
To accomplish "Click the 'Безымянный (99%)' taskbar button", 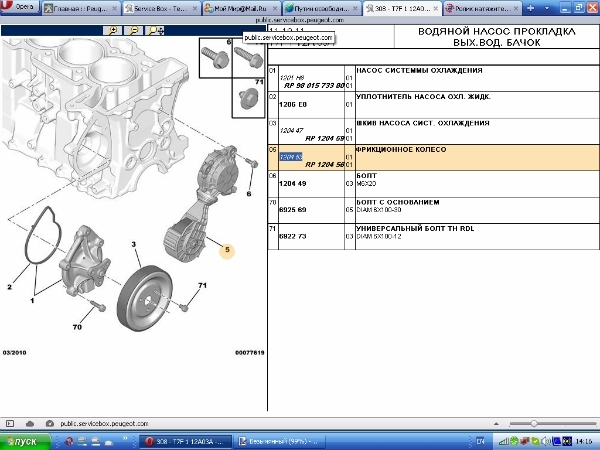I will tap(279, 442).
